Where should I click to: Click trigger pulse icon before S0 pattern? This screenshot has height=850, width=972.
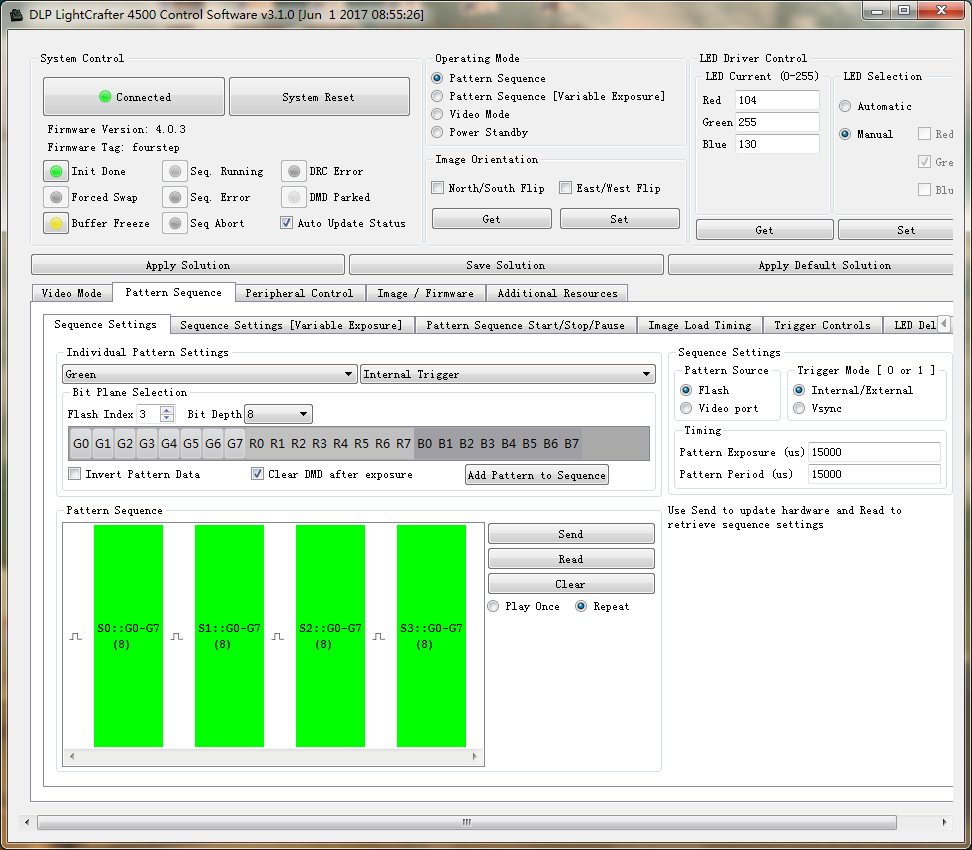click(x=76, y=637)
